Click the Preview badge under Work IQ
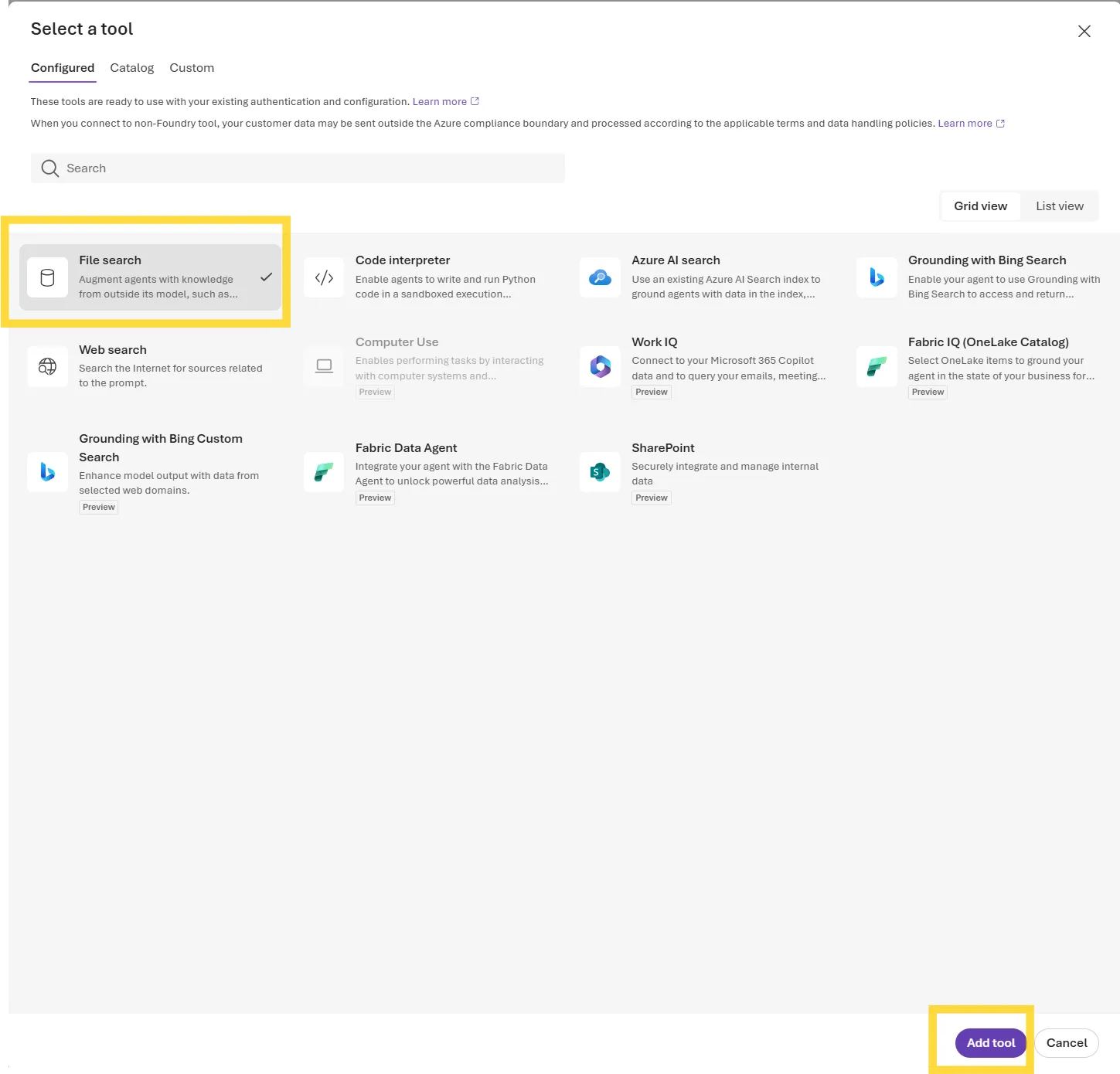The width and height of the screenshot is (1120, 1074). coord(652,393)
